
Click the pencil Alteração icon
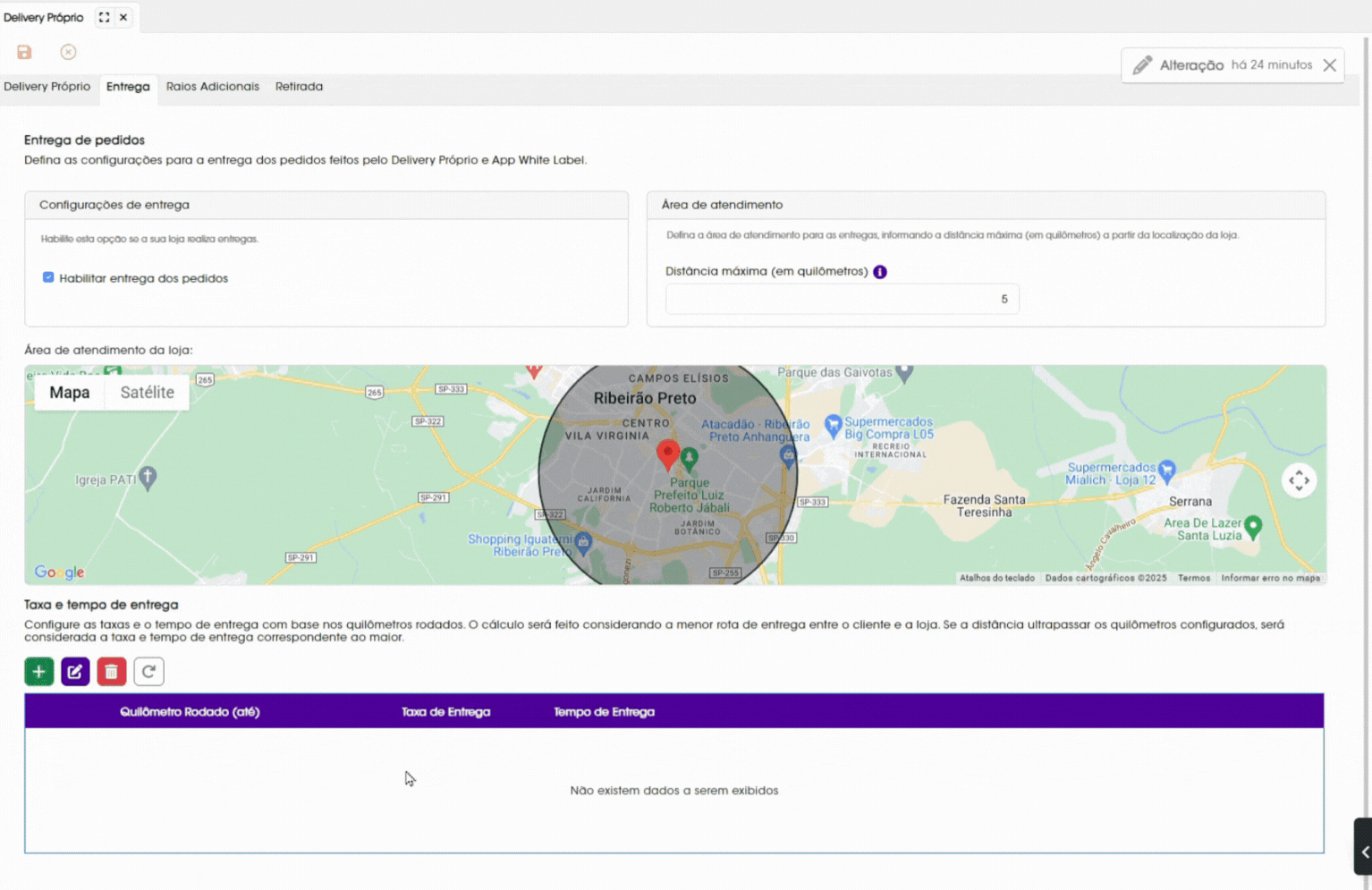coord(1142,65)
